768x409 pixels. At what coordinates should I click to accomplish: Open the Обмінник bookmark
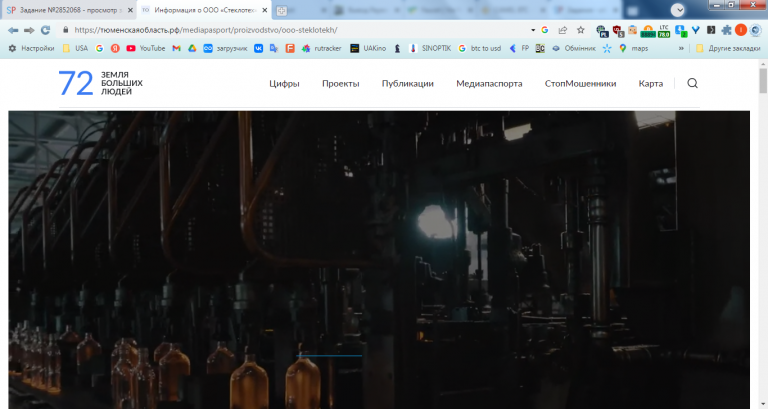(x=574, y=48)
